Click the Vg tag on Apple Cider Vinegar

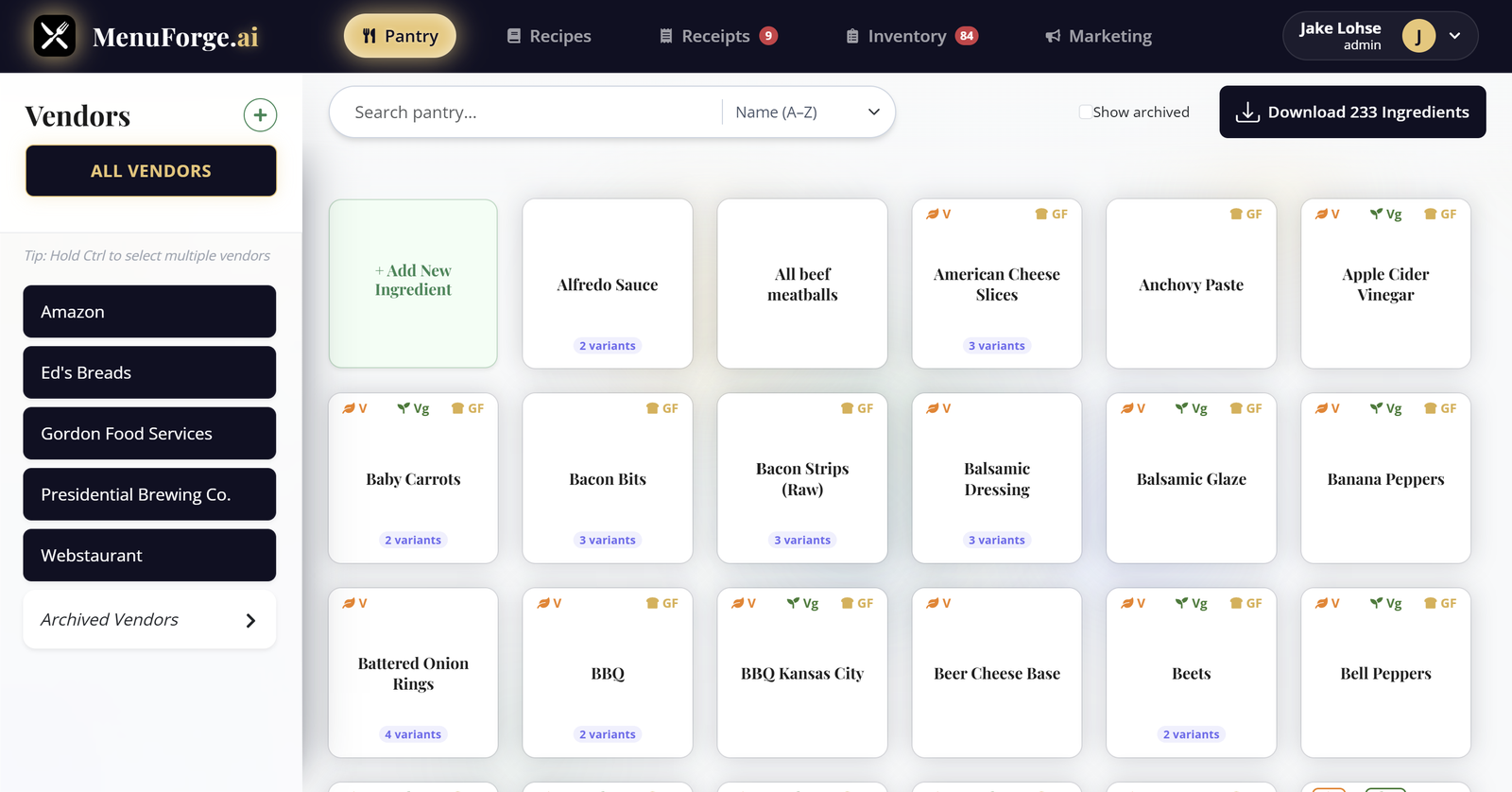pyautogui.click(x=1385, y=215)
